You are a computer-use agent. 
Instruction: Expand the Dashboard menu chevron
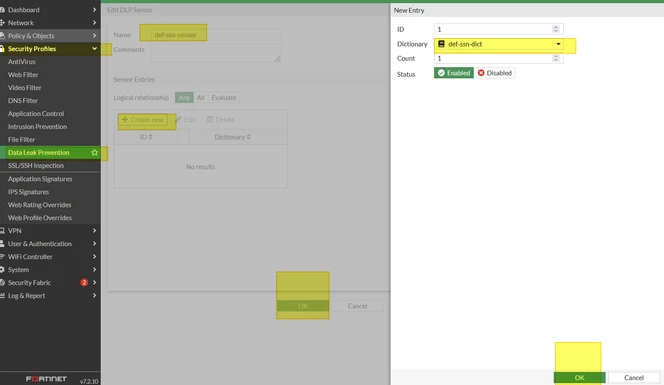94,10
